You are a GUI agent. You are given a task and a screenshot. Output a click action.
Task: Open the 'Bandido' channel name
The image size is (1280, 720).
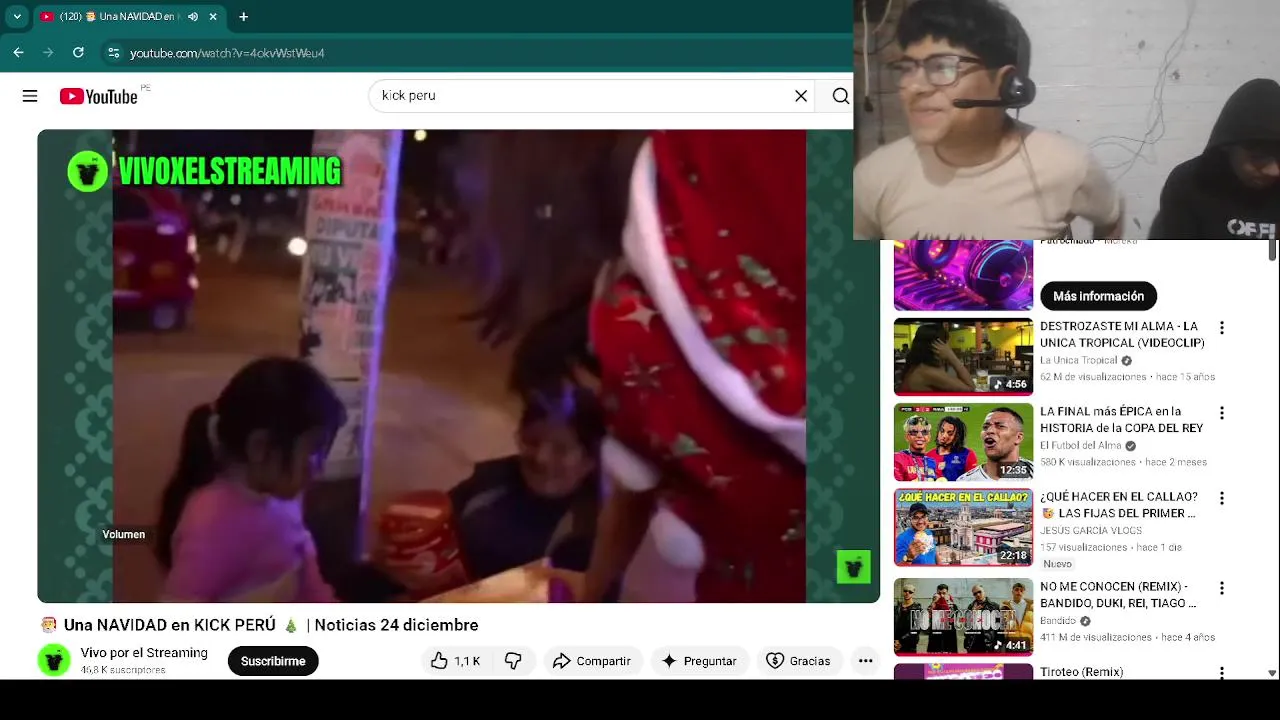tap(1057, 621)
